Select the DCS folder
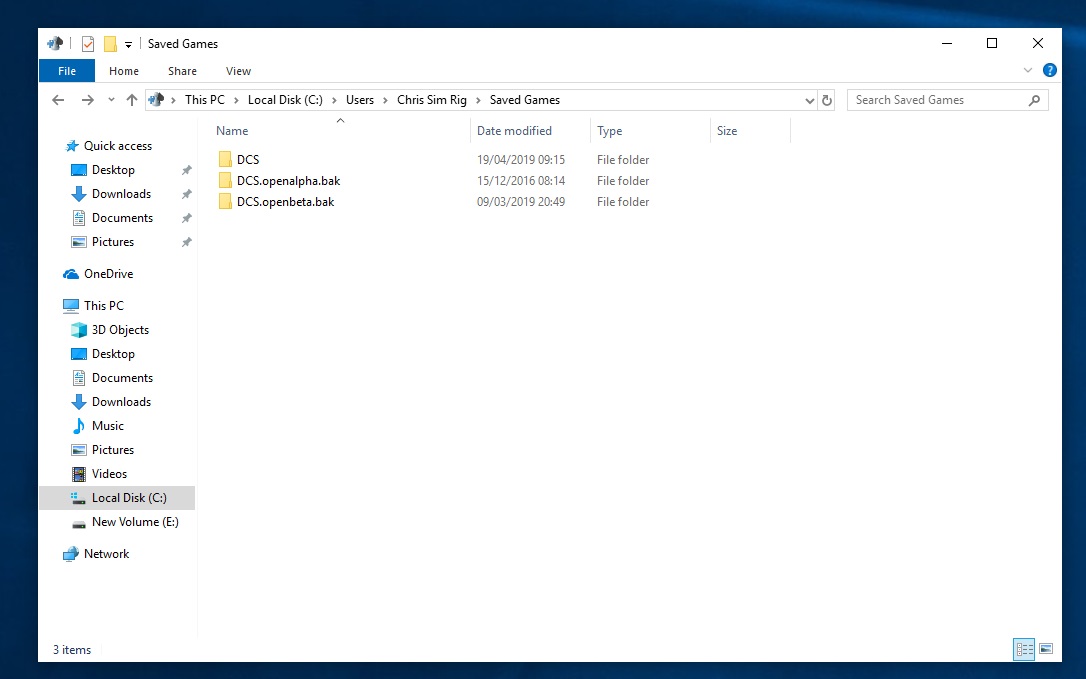1086x679 pixels. 248,159
